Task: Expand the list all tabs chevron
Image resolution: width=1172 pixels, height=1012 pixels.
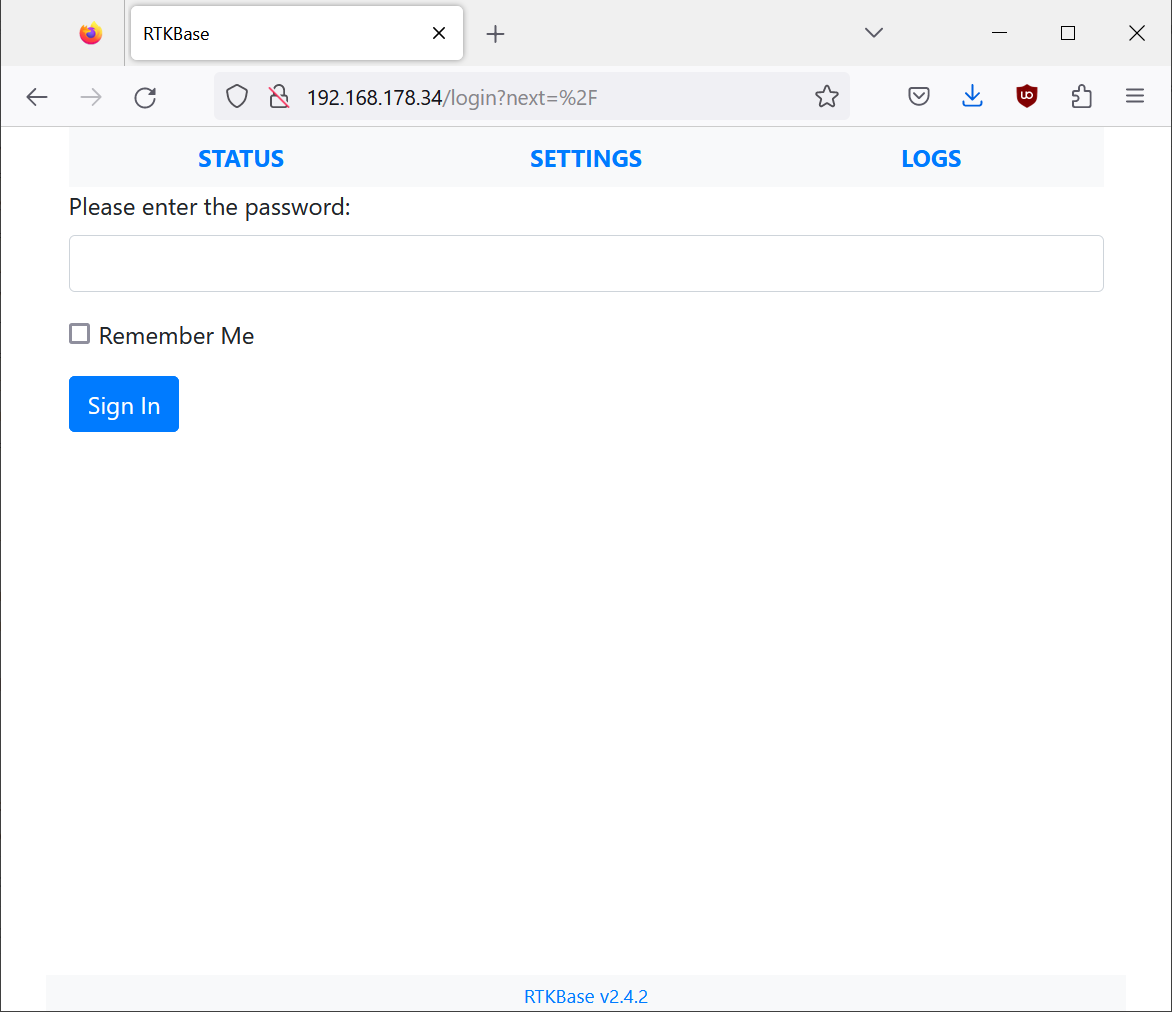Action: point(873,33)
